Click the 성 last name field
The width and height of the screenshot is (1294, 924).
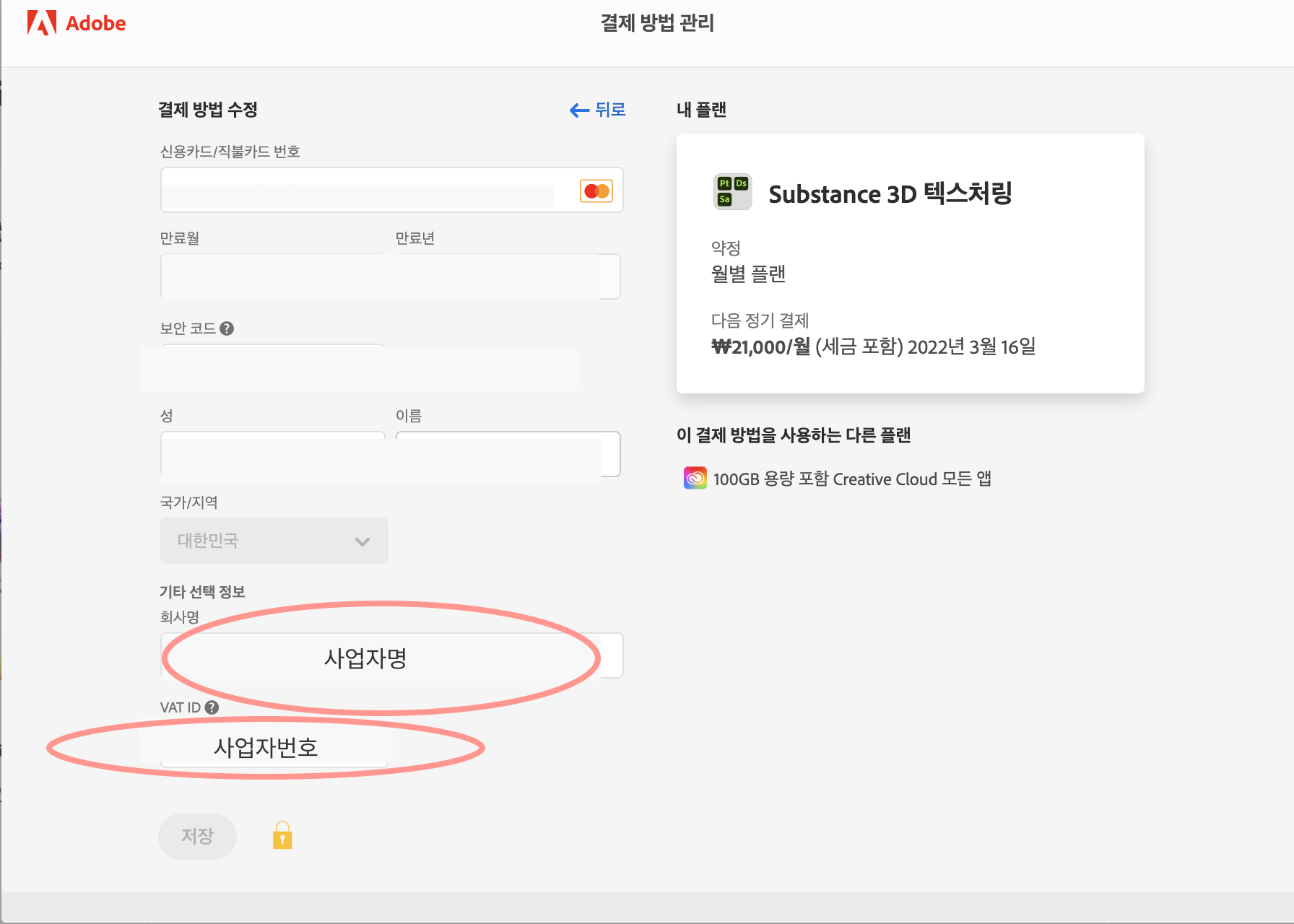[273, 454]
